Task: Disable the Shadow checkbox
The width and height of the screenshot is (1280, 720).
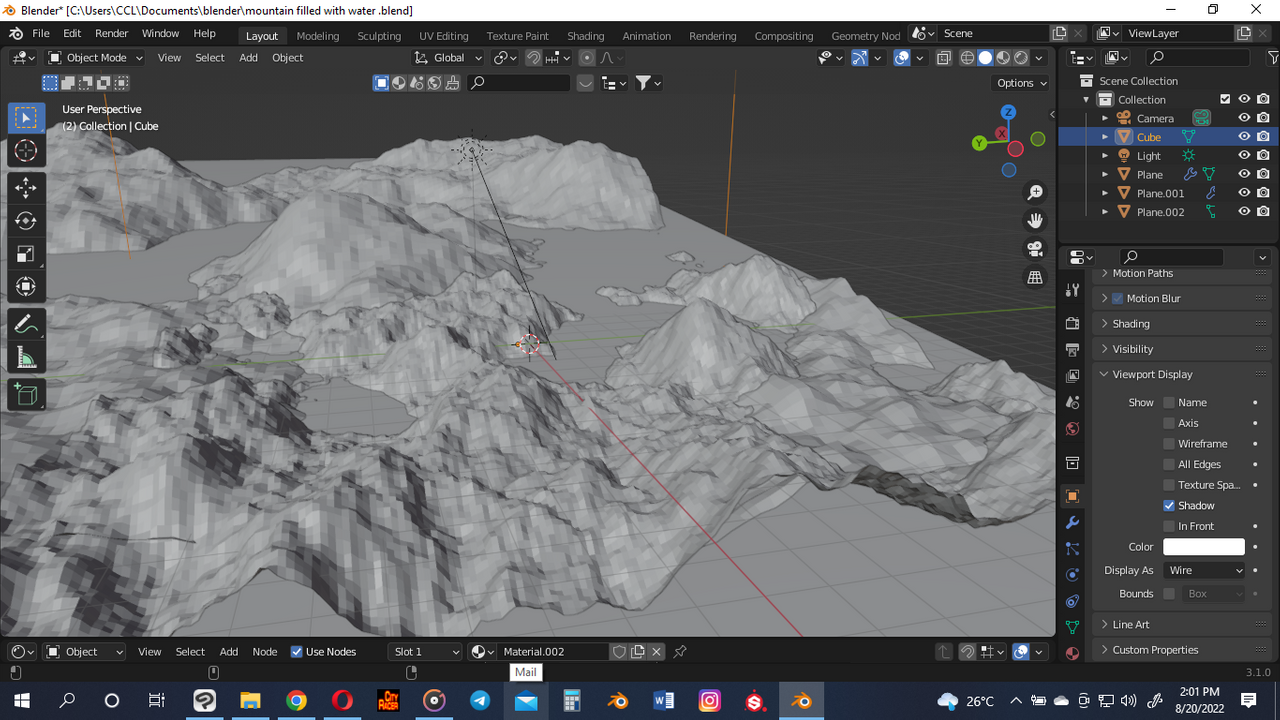Action: pos(1168,506)
